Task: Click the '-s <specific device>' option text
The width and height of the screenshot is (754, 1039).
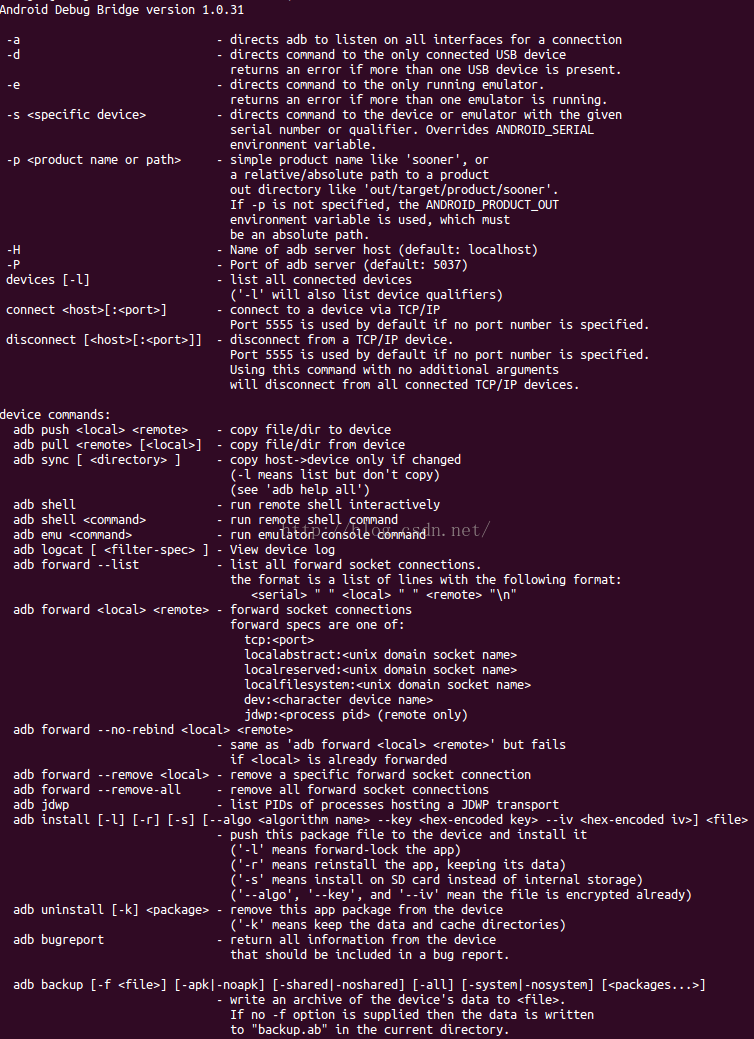Action: coord(76,115)
